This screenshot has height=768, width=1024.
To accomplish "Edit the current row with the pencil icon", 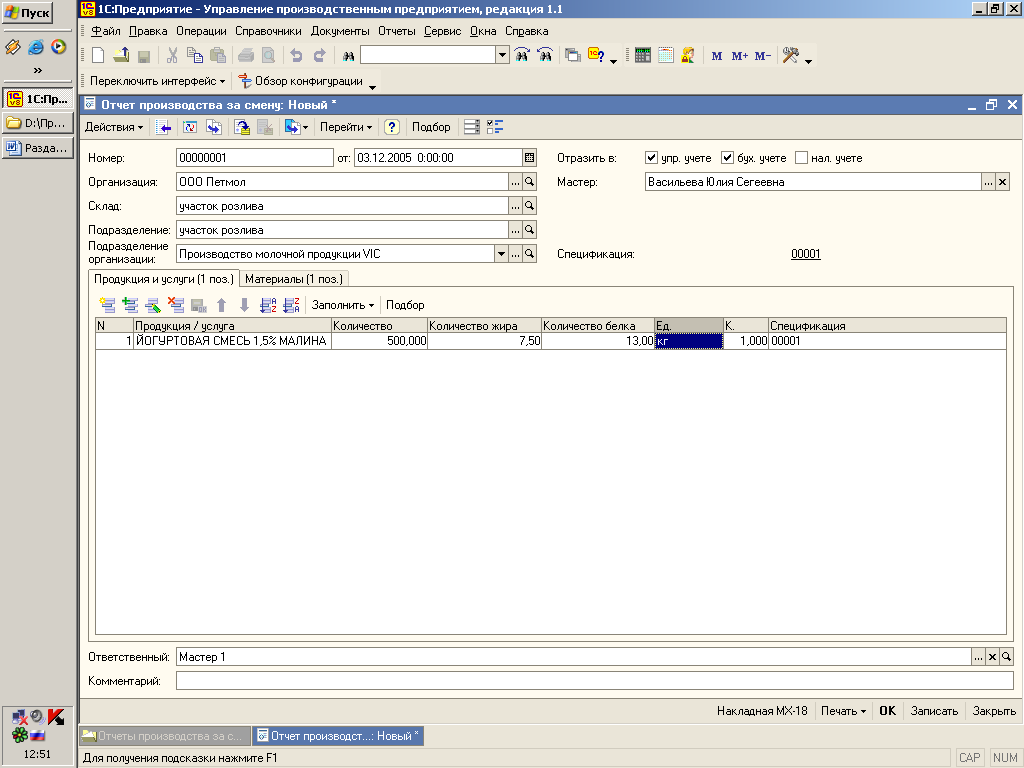I will pos(153,304).
